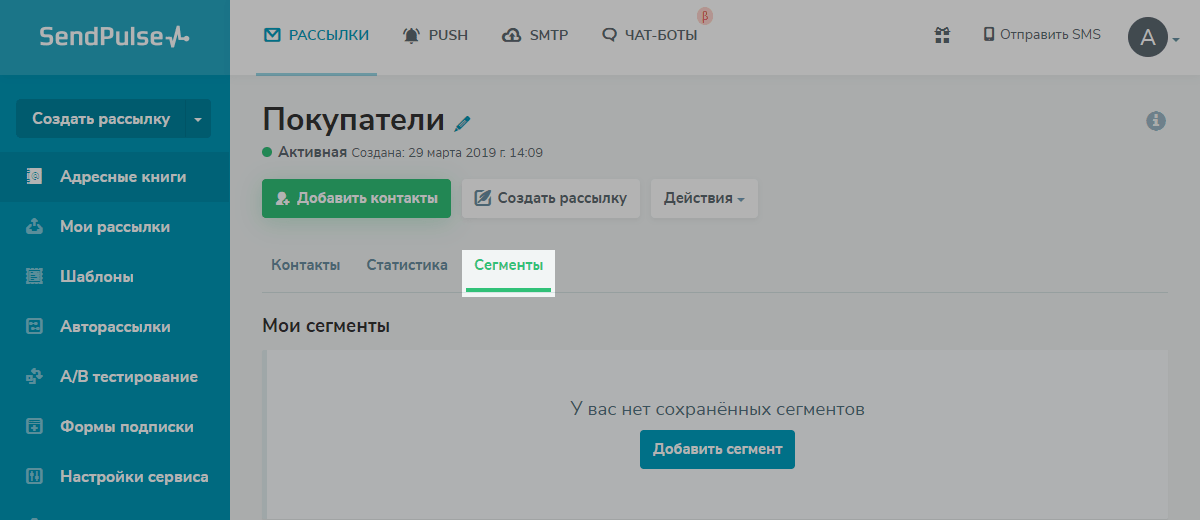Open the Действия dropdown menu

pyautogui.click(x=704, y=198)
